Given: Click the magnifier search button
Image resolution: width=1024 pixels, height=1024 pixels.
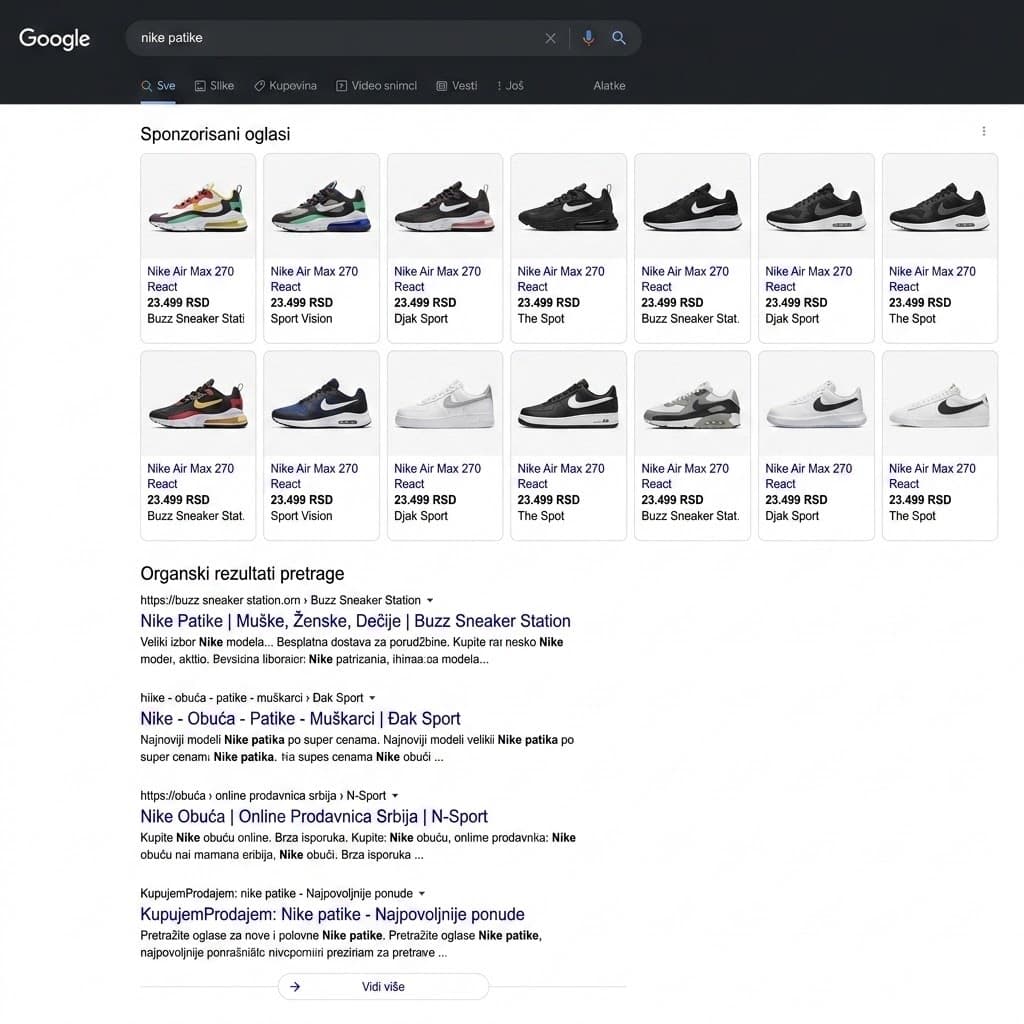Looking at the screenshot, I should pyautogui.click(x=618, y=38).
